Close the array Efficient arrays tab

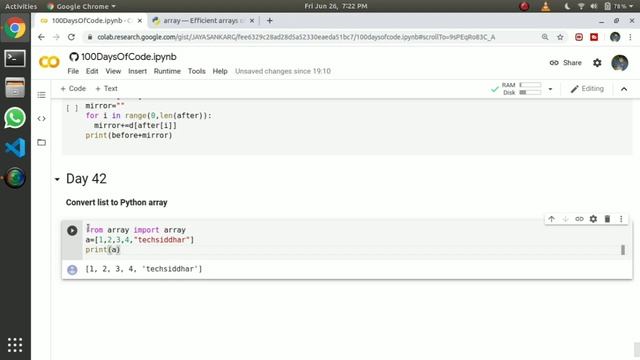tap(252, 20)
